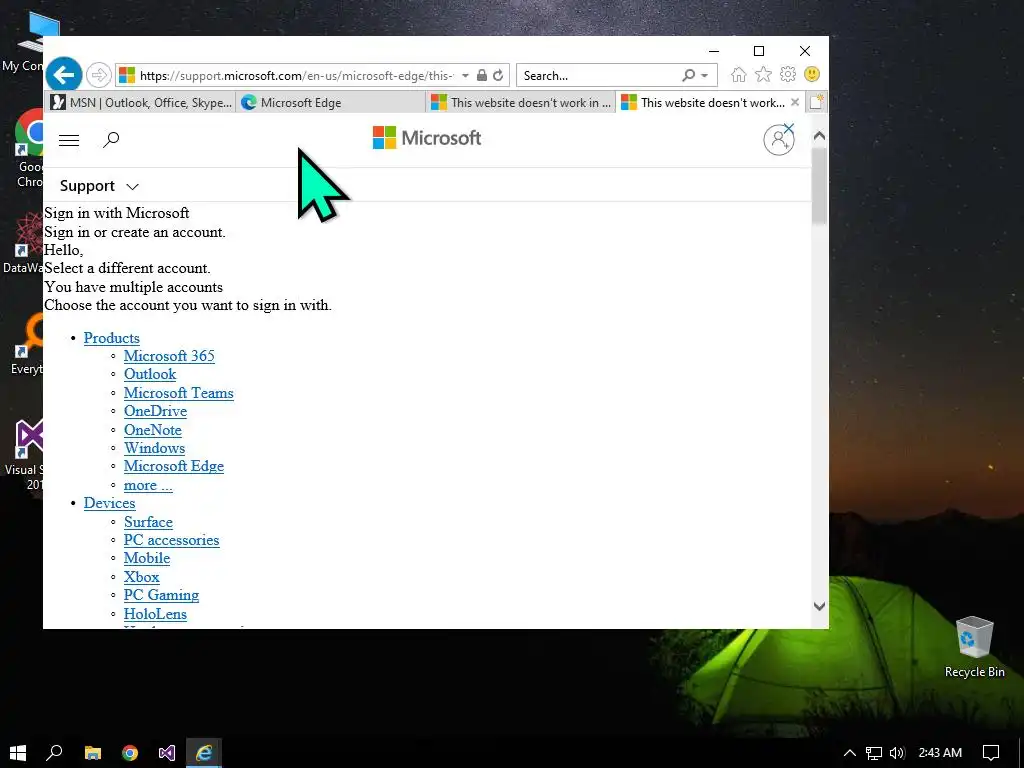Refresh the page with the reload icon
Viewport: 1024px width, 768px height.
(498, 75)
